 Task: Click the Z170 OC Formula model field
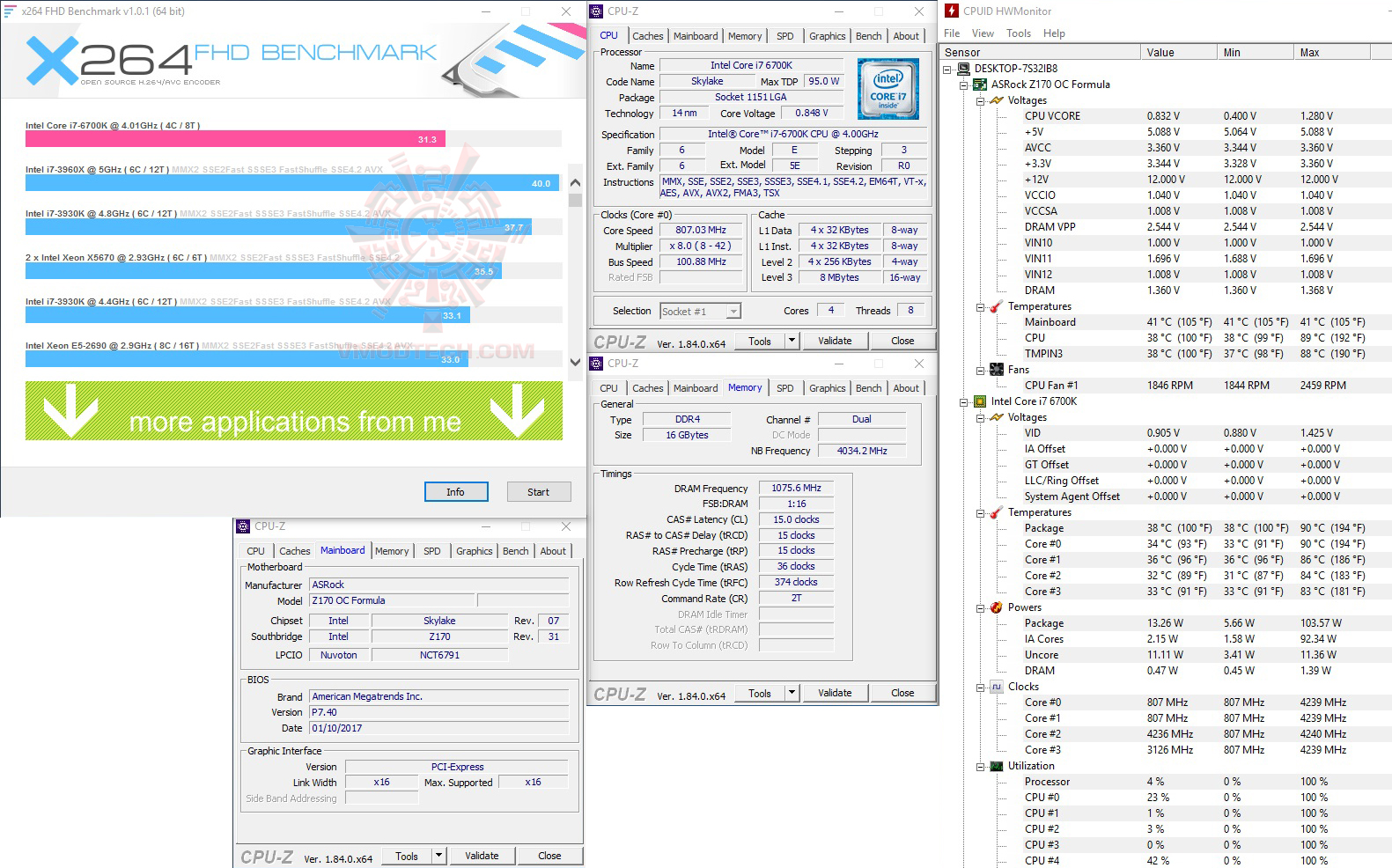[x=392, y=600]
